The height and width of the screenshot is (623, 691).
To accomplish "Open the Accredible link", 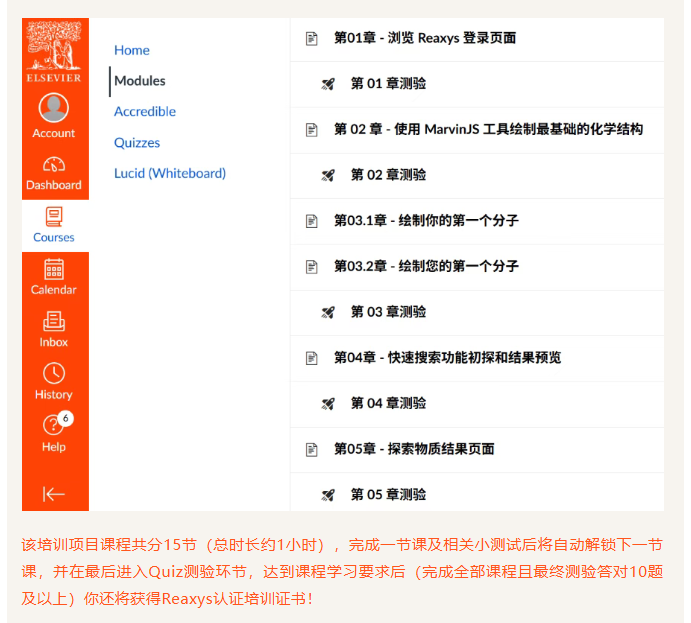I will (145, 111).
